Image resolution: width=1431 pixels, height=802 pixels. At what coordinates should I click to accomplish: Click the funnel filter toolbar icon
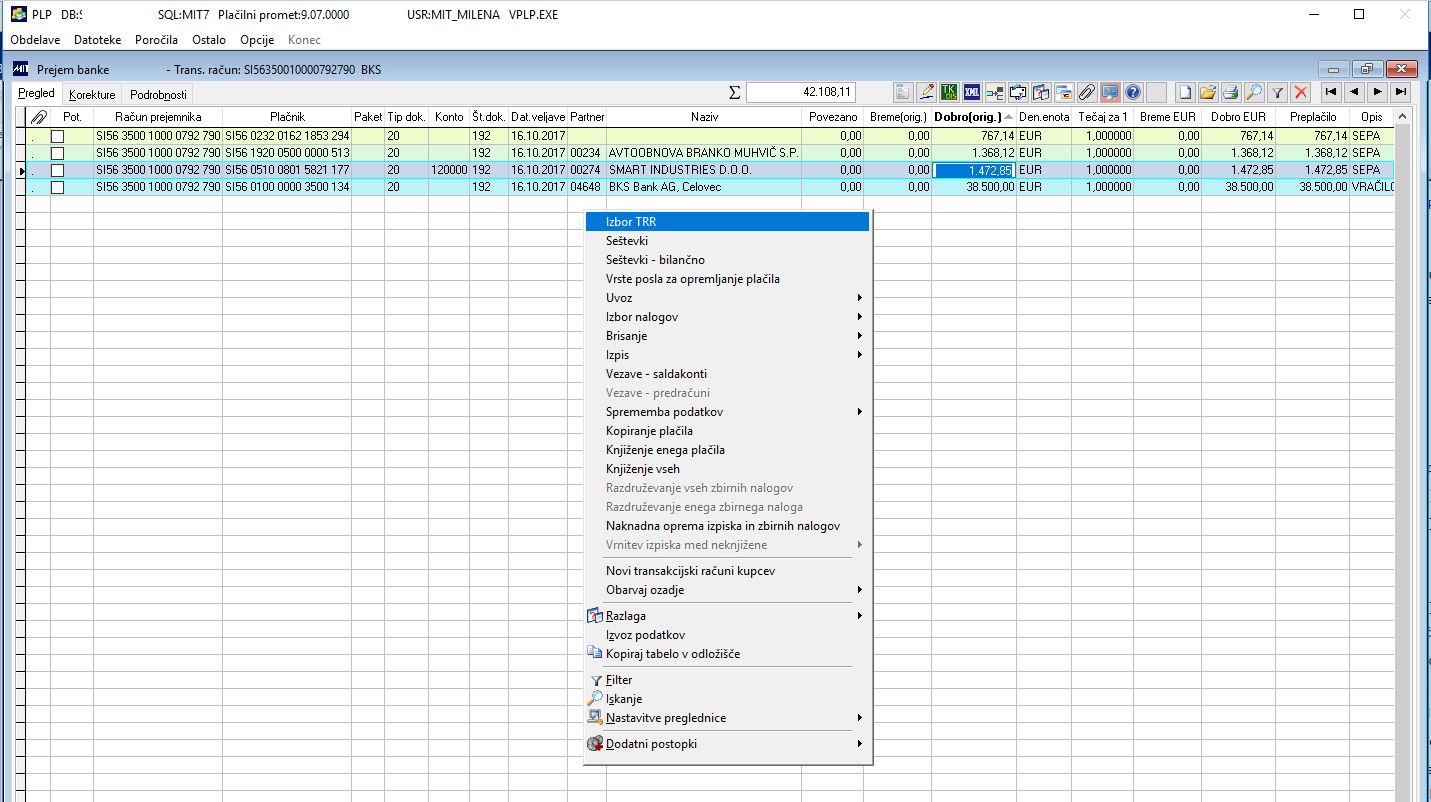coord(1277,92)
